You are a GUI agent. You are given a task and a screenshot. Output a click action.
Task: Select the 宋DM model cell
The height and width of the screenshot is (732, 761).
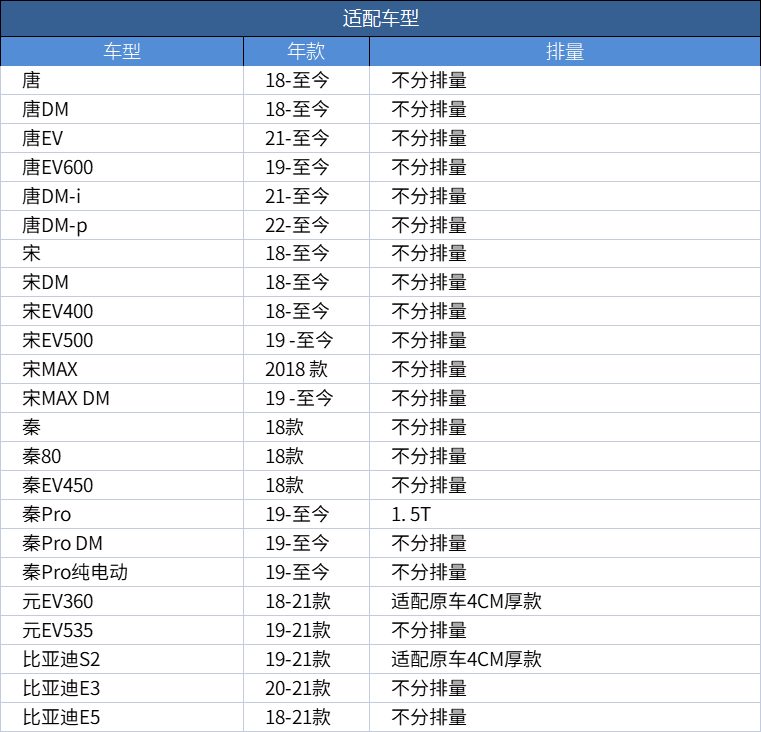pos(122,283)
